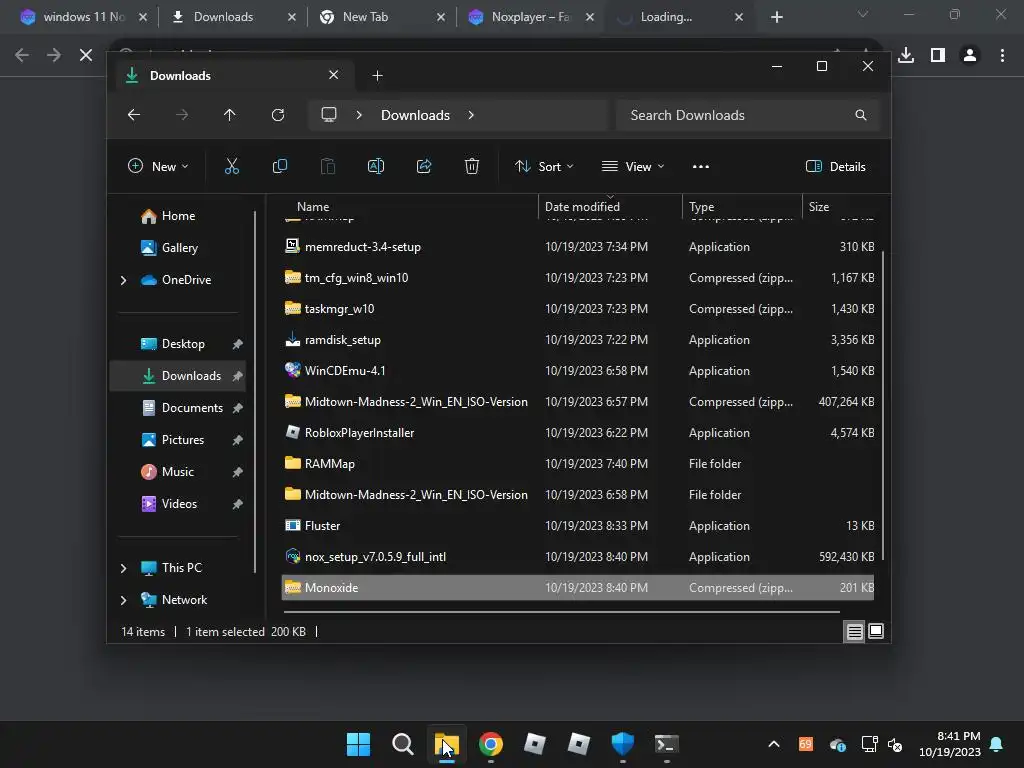The width and height of the screenshot is (1024, 768).
Task: Click the Rename icon in toolbar
Action: click(376, 167)
